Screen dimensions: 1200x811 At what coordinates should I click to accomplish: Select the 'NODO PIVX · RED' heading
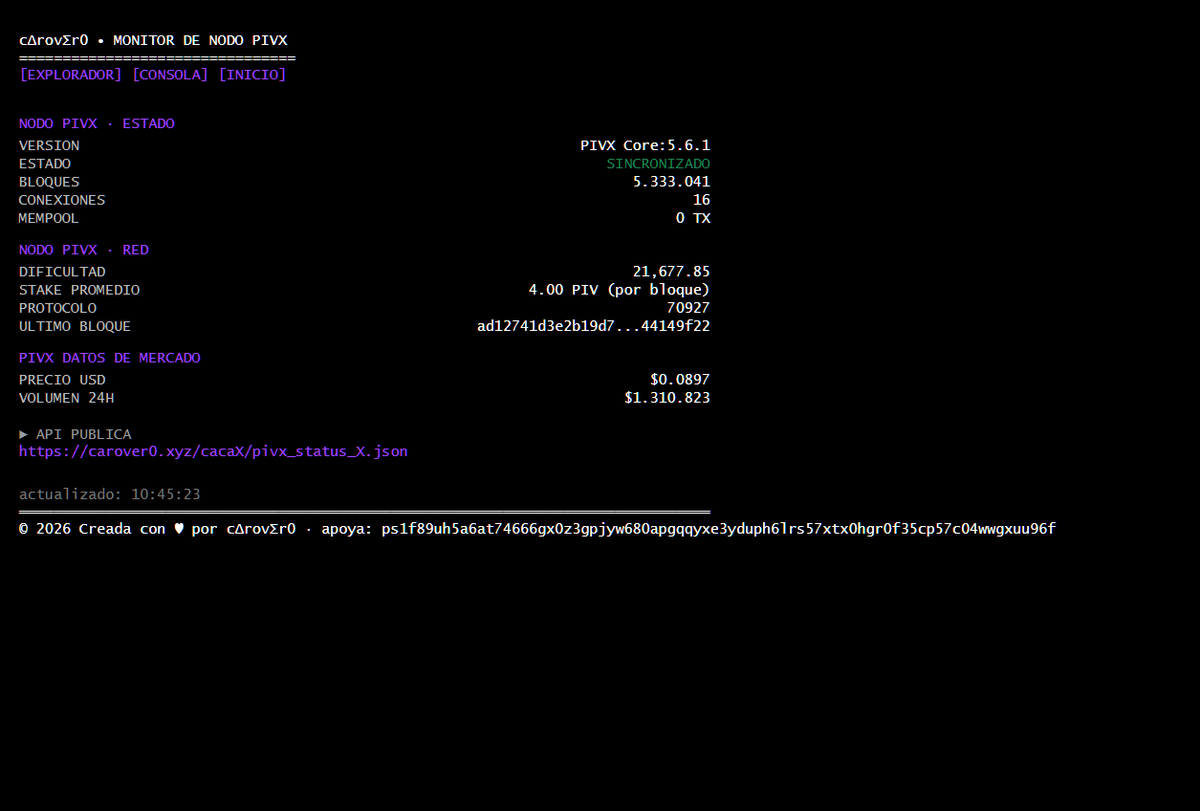click(84, 250)
